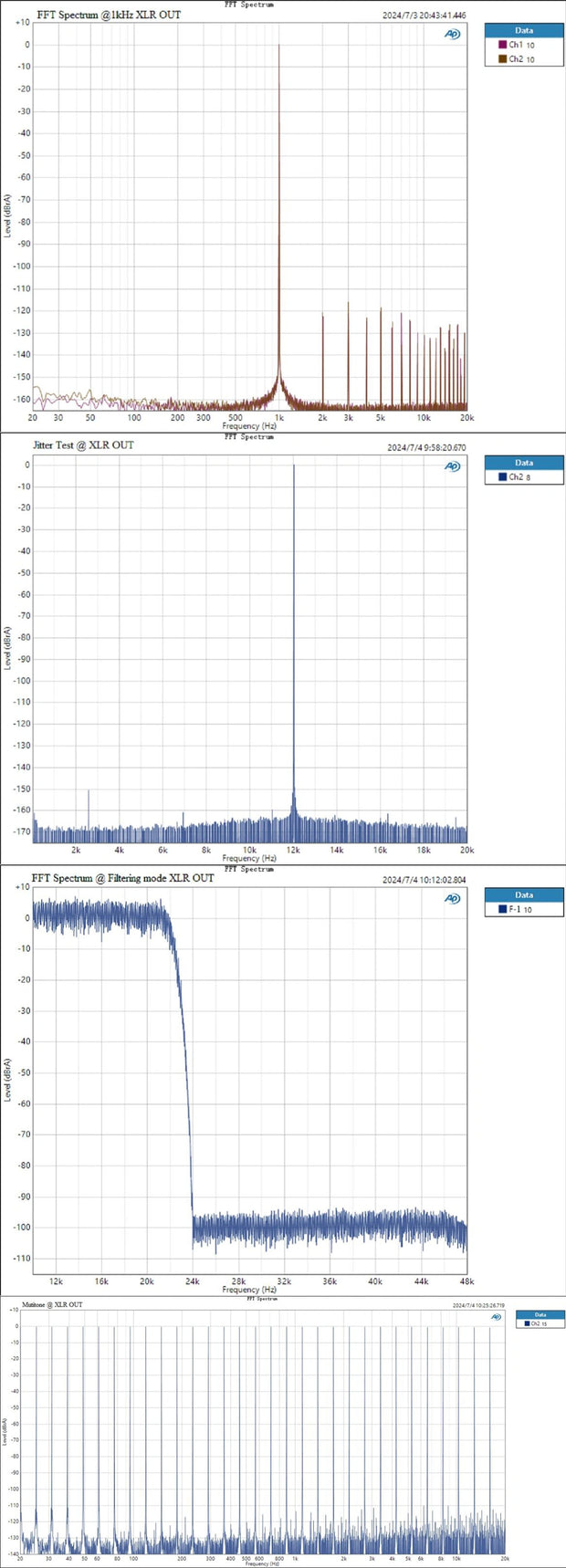The image size is (566, 1568).
Task: Click the magenta Ch1 swatch in the first legend
Action: 502,45
